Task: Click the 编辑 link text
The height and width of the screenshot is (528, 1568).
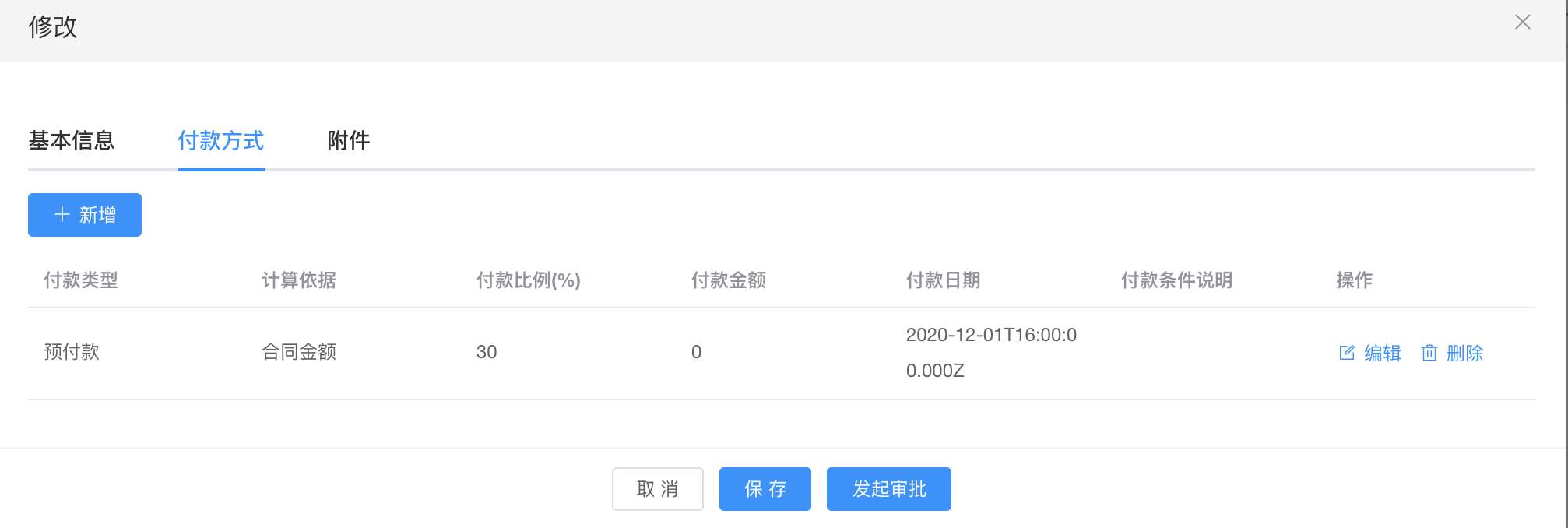Action: pyautogui.click(x=1383, y=353)
